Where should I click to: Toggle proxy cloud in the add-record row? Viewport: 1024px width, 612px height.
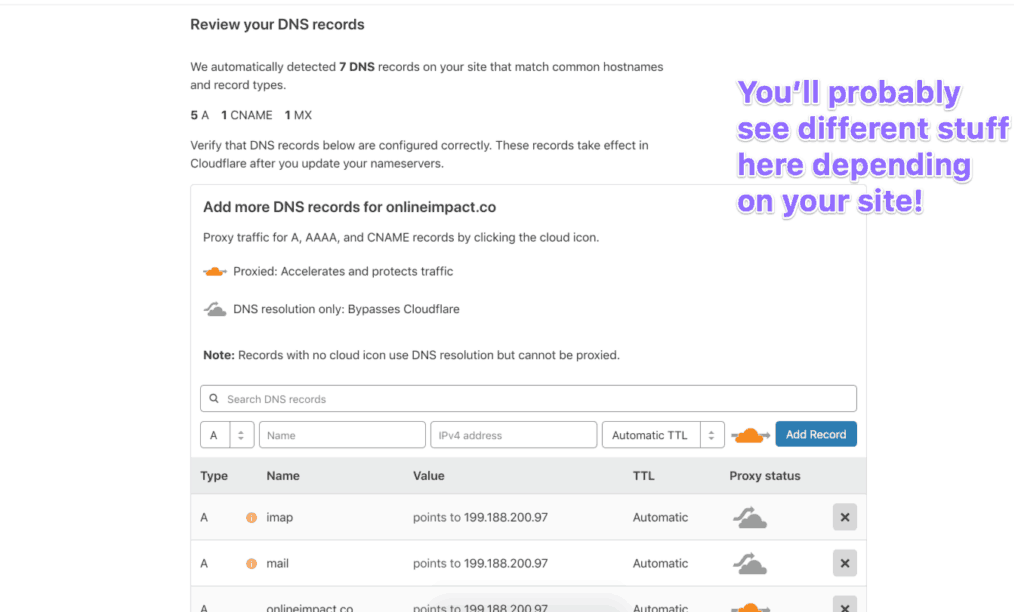click(x=750, y=435)
